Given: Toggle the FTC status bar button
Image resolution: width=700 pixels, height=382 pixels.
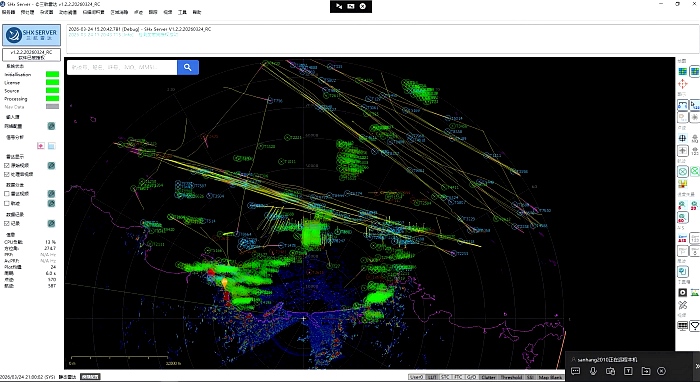Looking at the screenshot, I should 458,377.
